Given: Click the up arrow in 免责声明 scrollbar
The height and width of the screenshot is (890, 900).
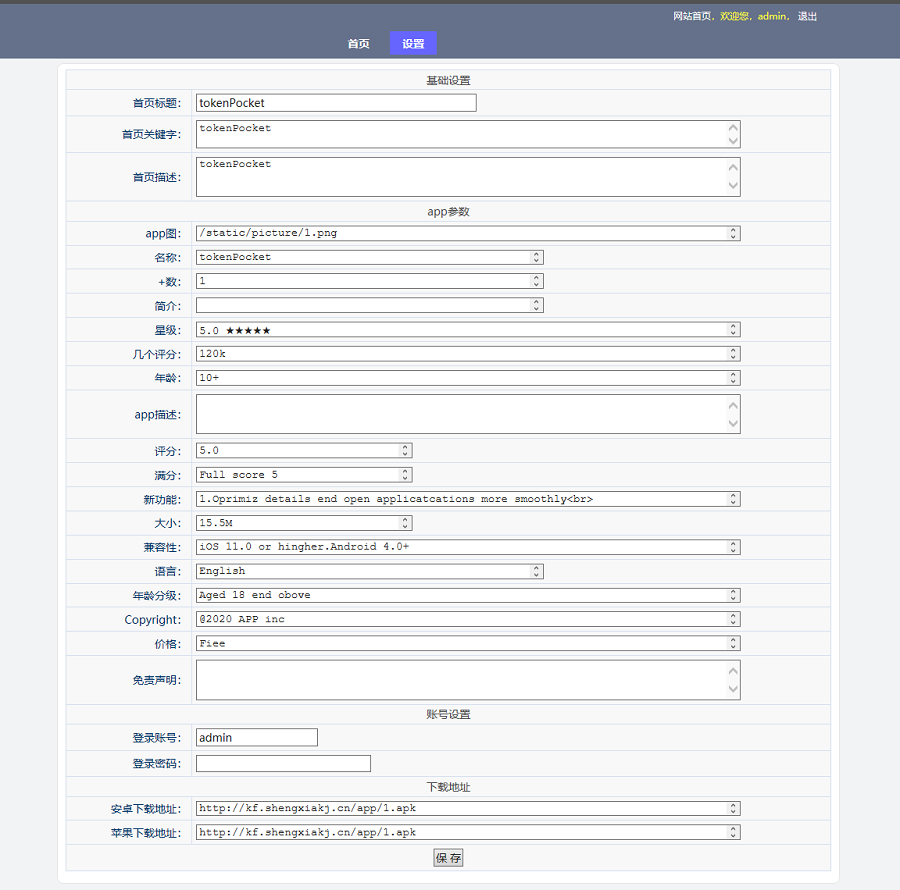Looking at the screenshot, I should pos(733,671).
